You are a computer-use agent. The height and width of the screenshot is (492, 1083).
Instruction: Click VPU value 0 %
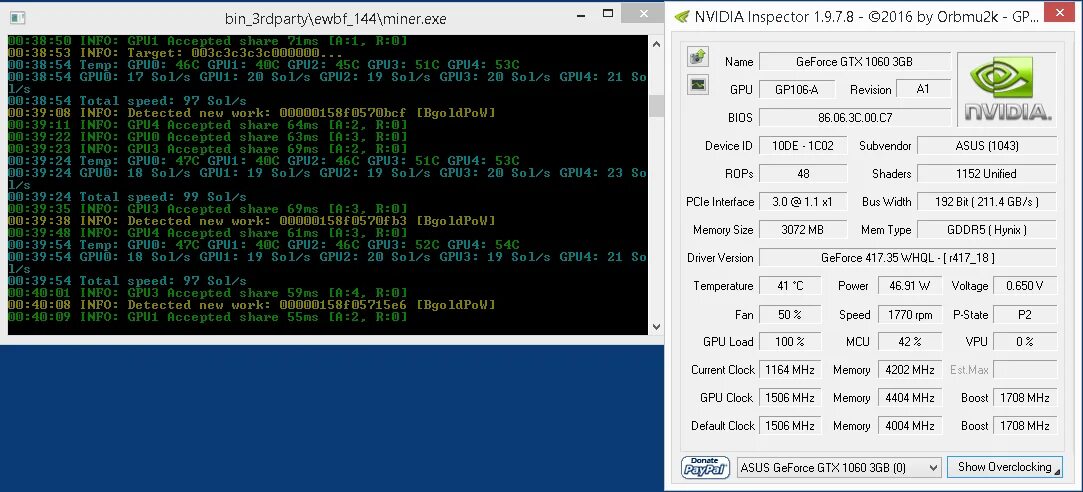pos(1025,341)
